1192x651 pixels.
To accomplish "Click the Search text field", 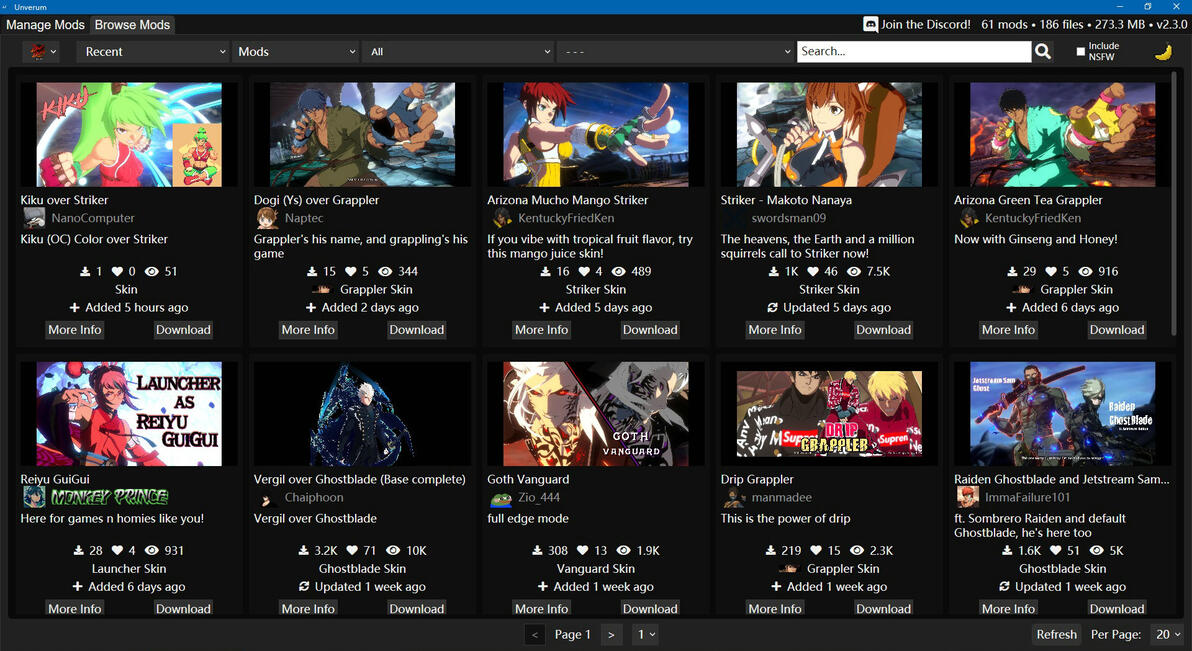I will (x=914, y=52).
